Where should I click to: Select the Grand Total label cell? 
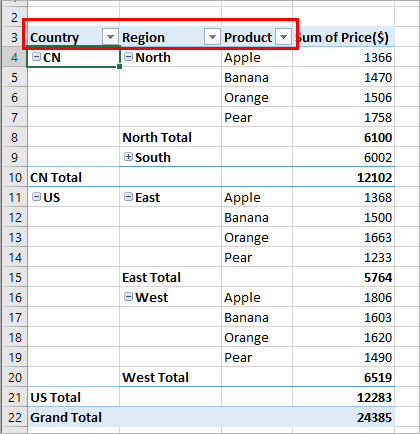coord(73,417)
